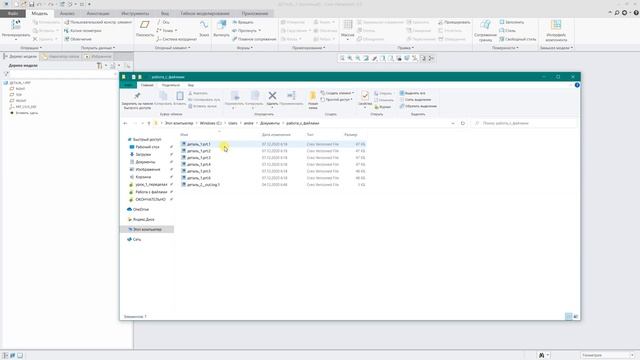
Task: Click Выделить все in Explorer ribbon
Action: tap(413, 93)
